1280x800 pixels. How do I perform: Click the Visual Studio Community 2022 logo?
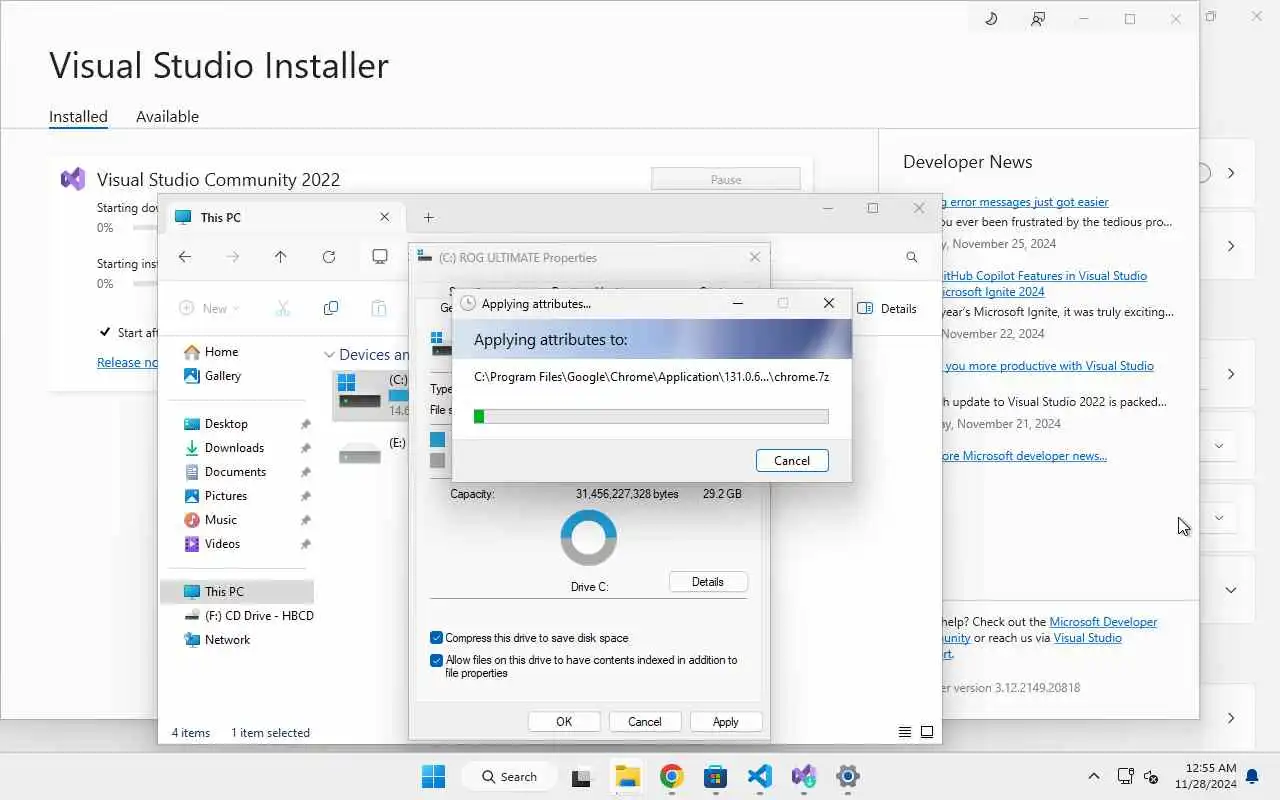click(x=73, y=179)
